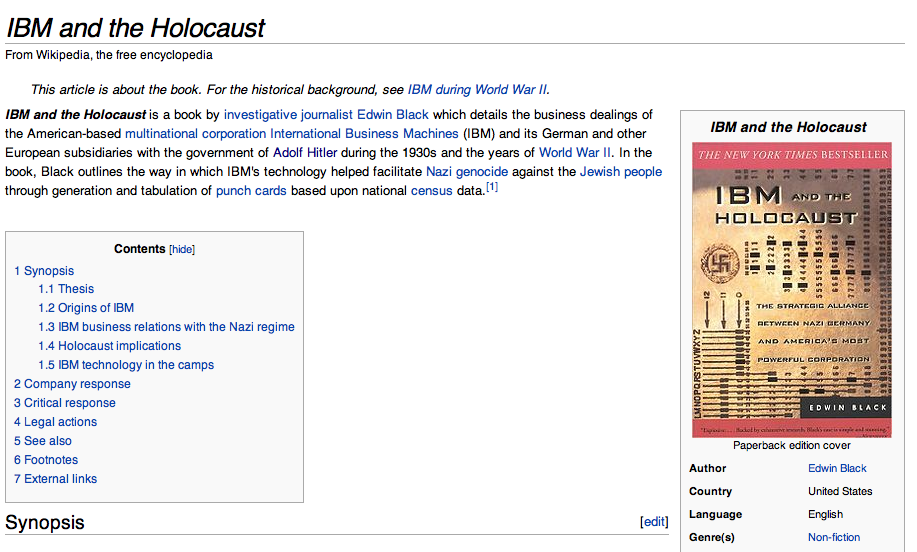Follow the punch cards link
Screen dimensions: 917x552
pos(251,191)
